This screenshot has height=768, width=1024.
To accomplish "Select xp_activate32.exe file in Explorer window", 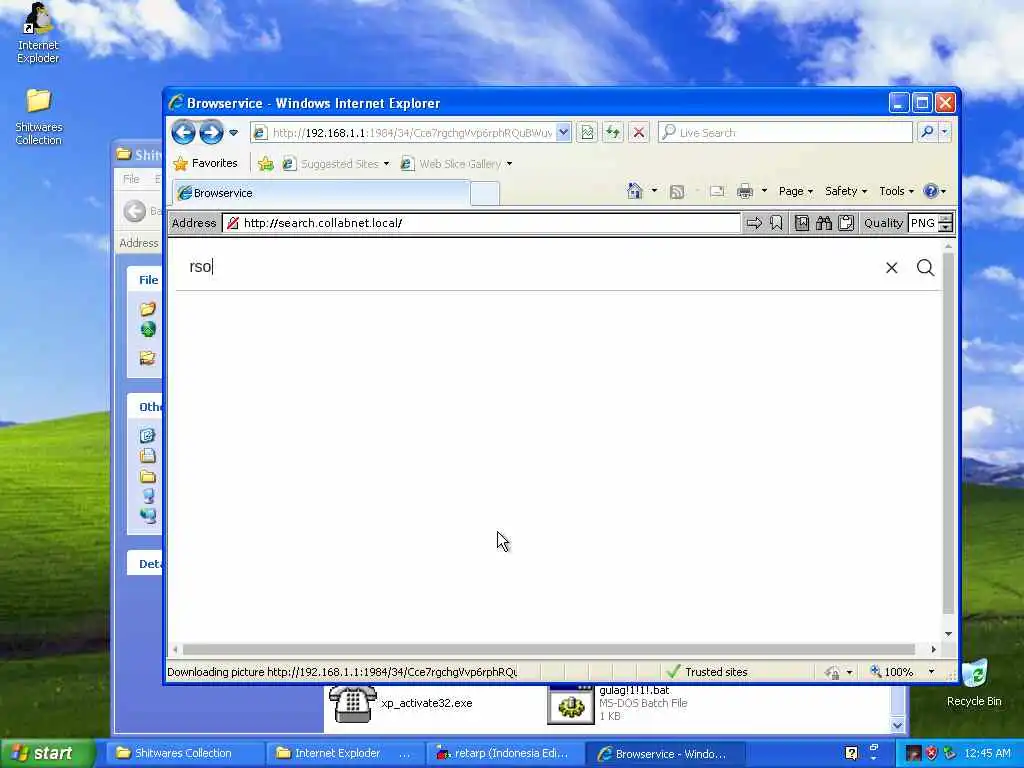I will (400, 703).
